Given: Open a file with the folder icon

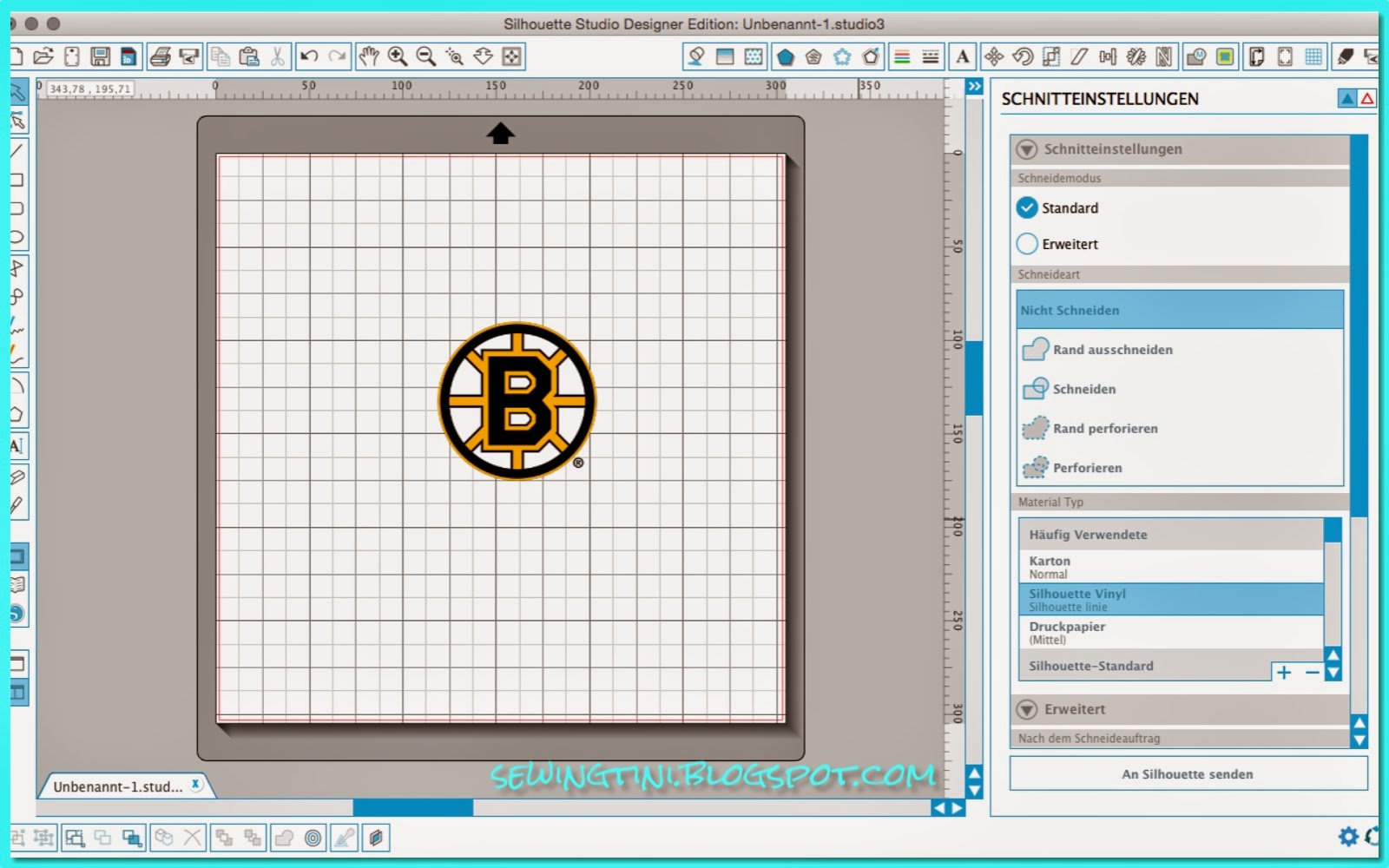Looking at the screenshot, I should 43,57.
